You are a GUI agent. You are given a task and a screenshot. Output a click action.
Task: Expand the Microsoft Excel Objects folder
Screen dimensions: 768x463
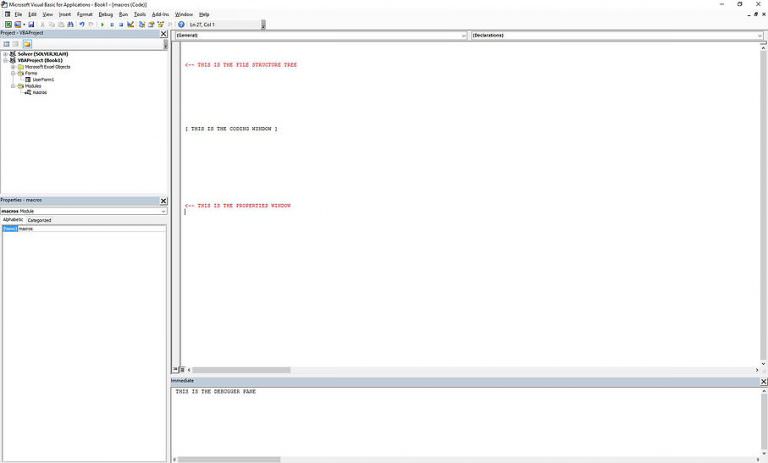13,67
